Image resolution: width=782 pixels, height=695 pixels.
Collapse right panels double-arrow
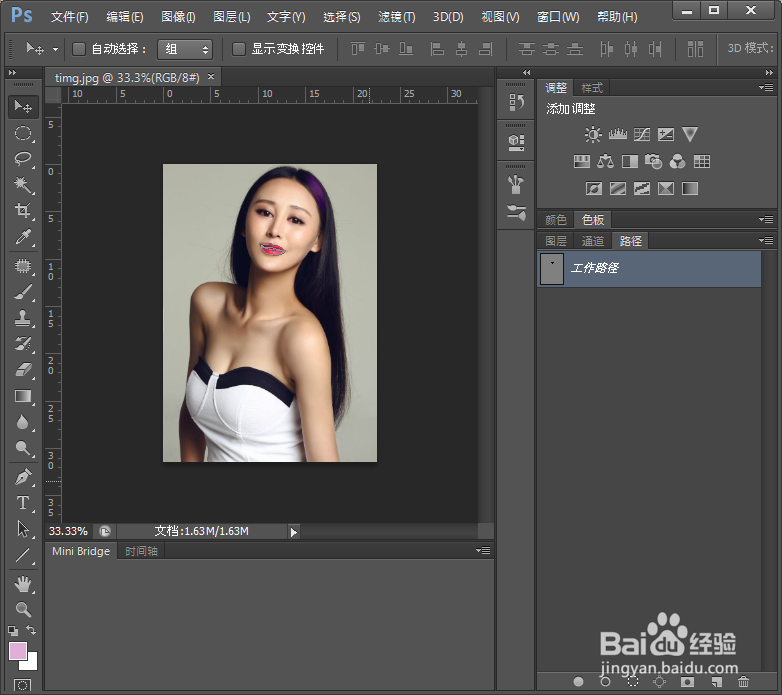769,73
